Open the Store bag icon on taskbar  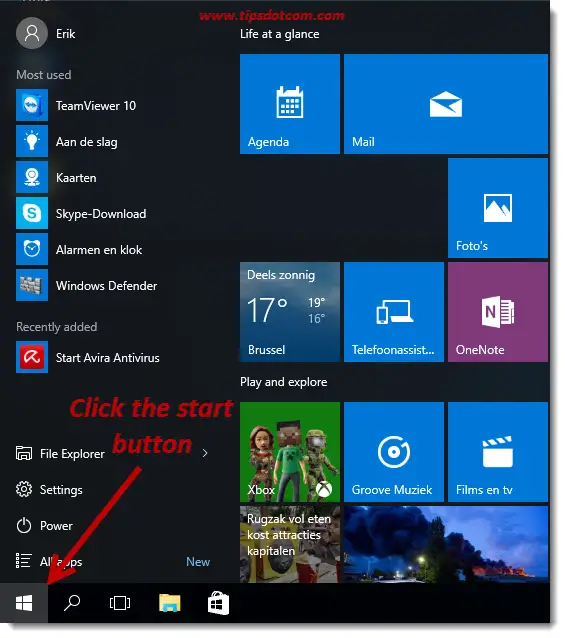click(x=218, y=603)
